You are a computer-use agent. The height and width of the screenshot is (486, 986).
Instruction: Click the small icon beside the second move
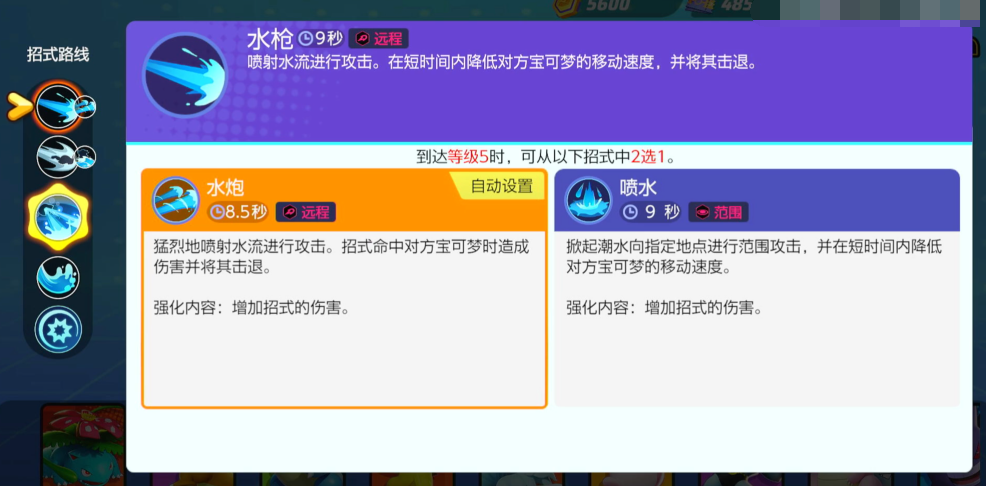pos(86,157)
